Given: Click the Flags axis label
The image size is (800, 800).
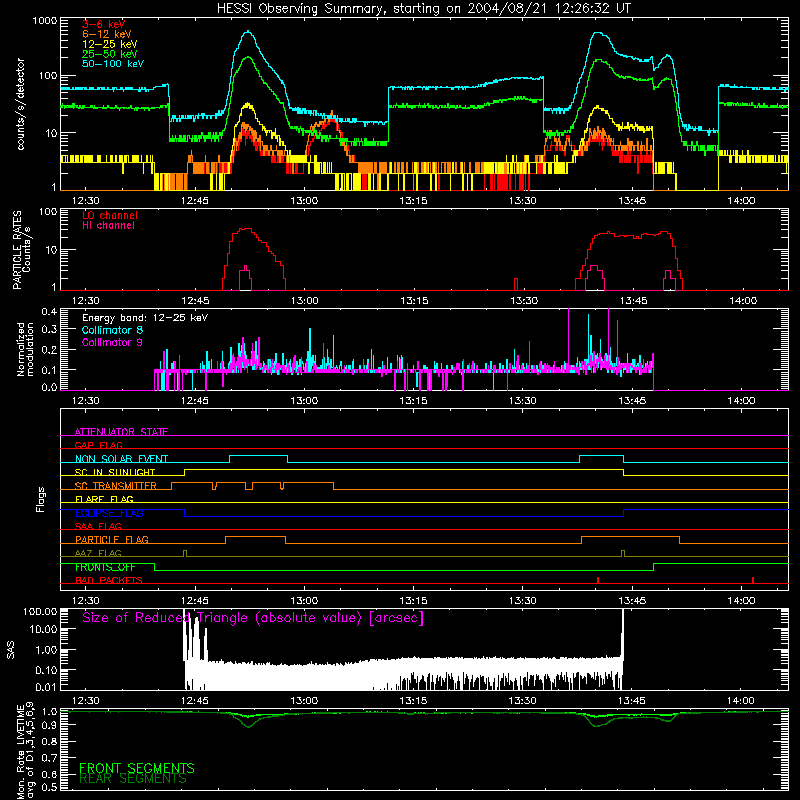Looking at the screenshot, I should tap(41, 499).
